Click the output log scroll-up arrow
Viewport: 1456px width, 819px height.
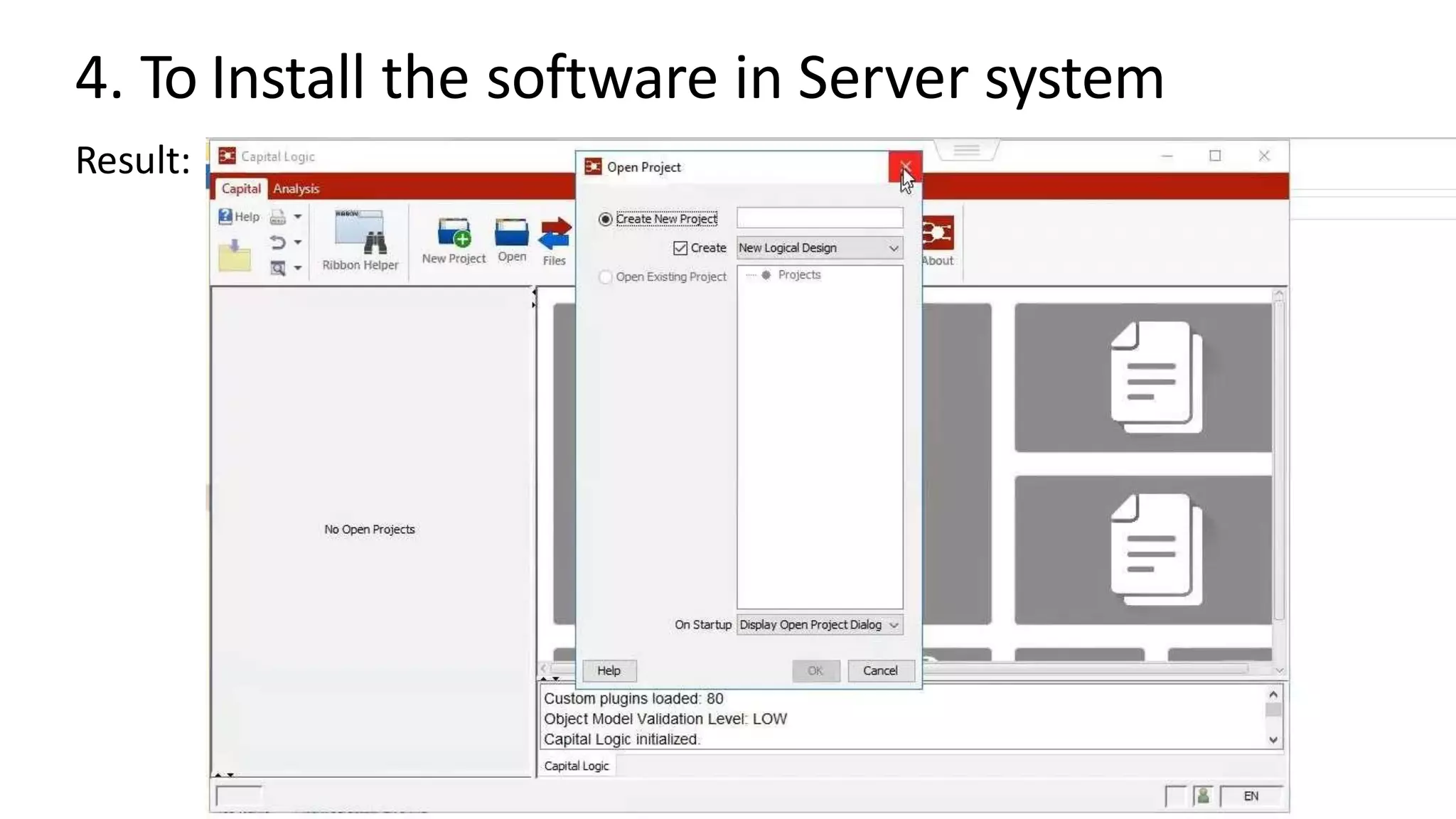[x=1273, y=695]
